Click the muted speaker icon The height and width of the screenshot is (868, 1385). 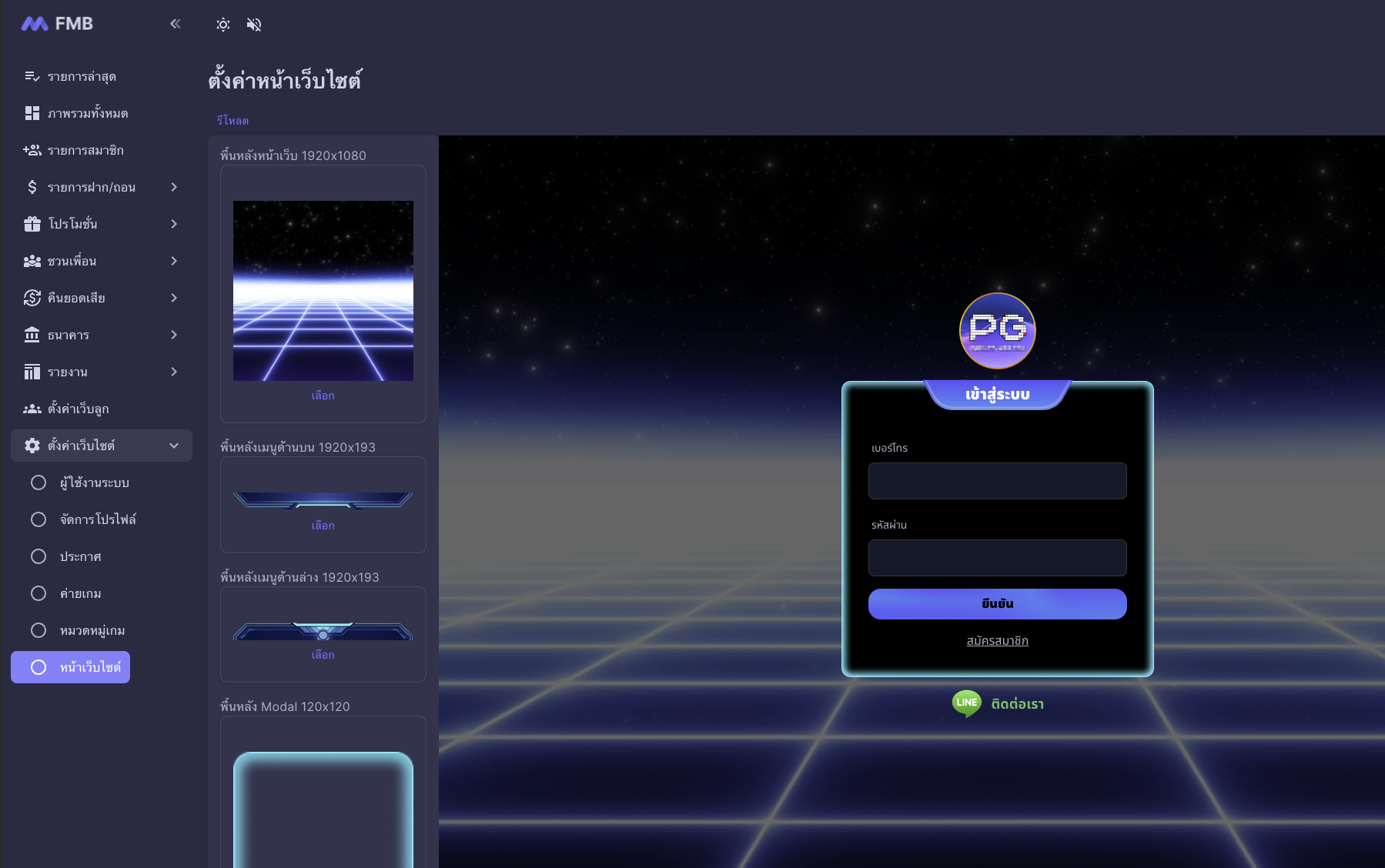(254, 25)
